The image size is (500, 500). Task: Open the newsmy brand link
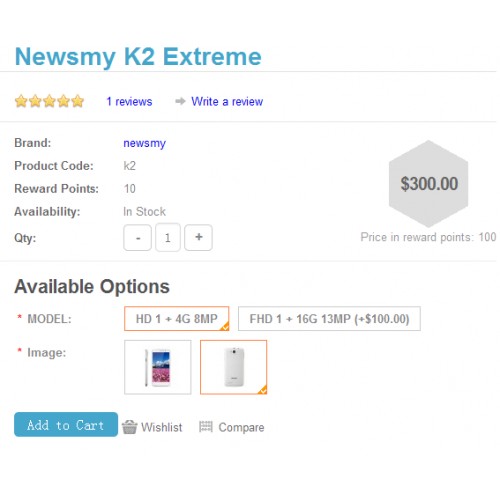144,143
